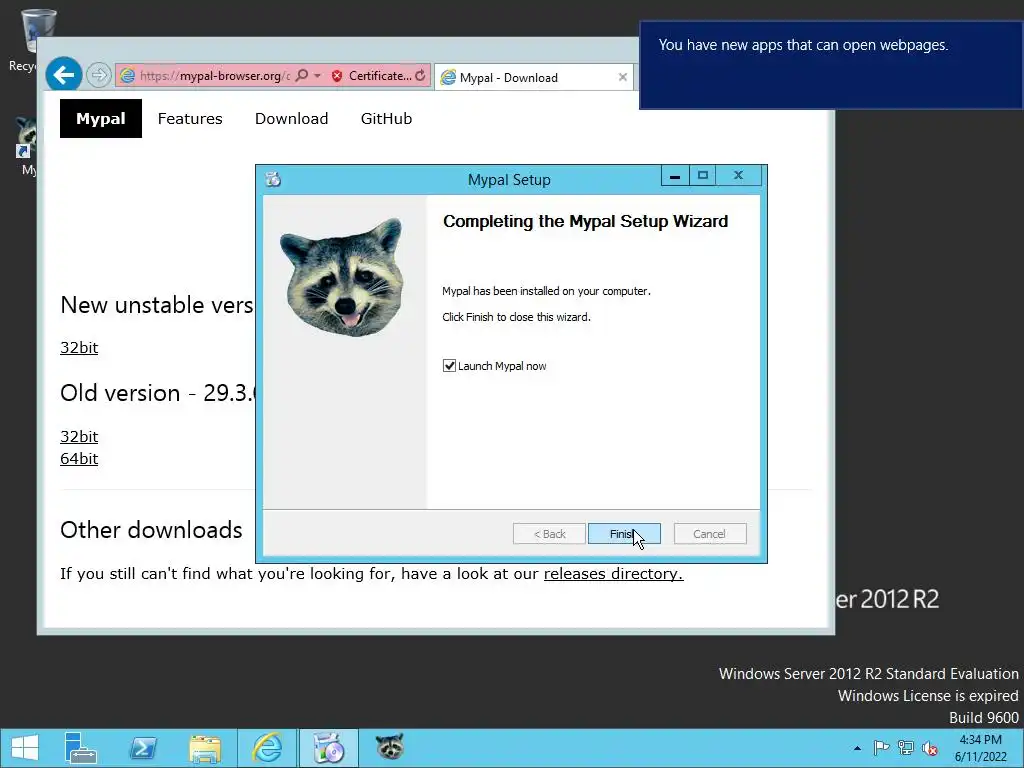
Task: Click the Mypal raccoon taskbar icon
Action: [x=390, y=746]
